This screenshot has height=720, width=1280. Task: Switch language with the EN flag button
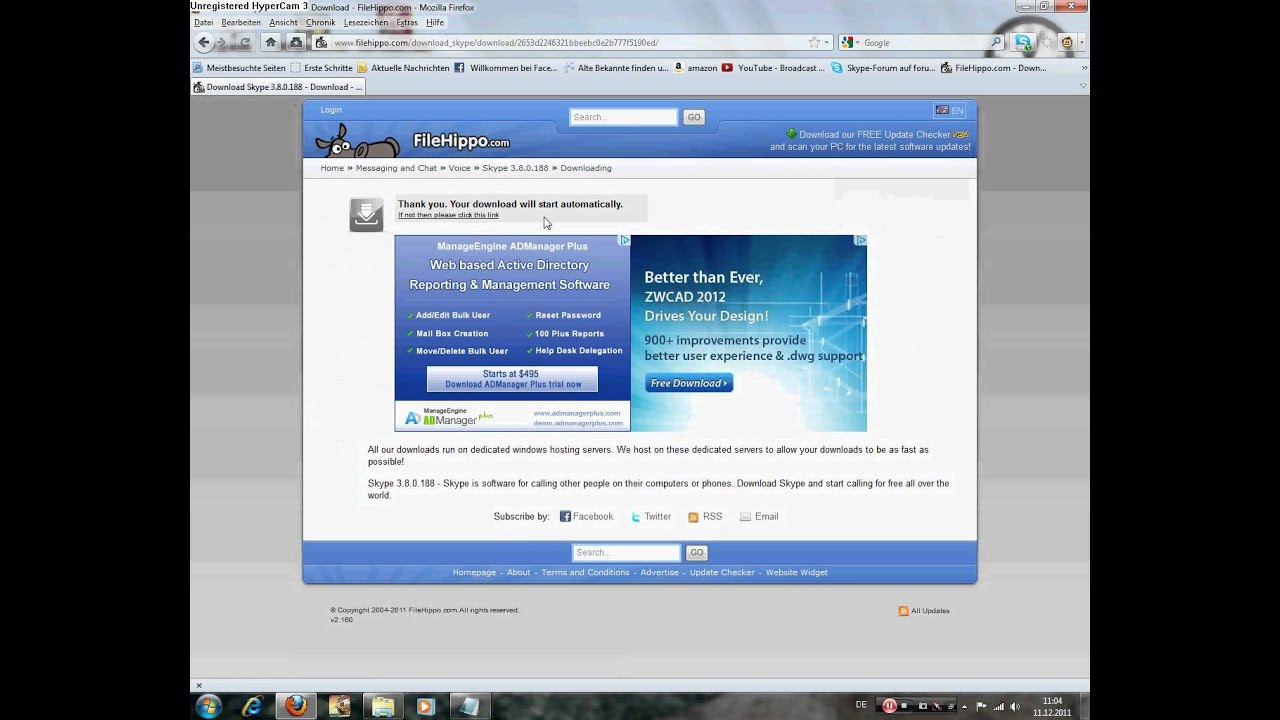949,111
